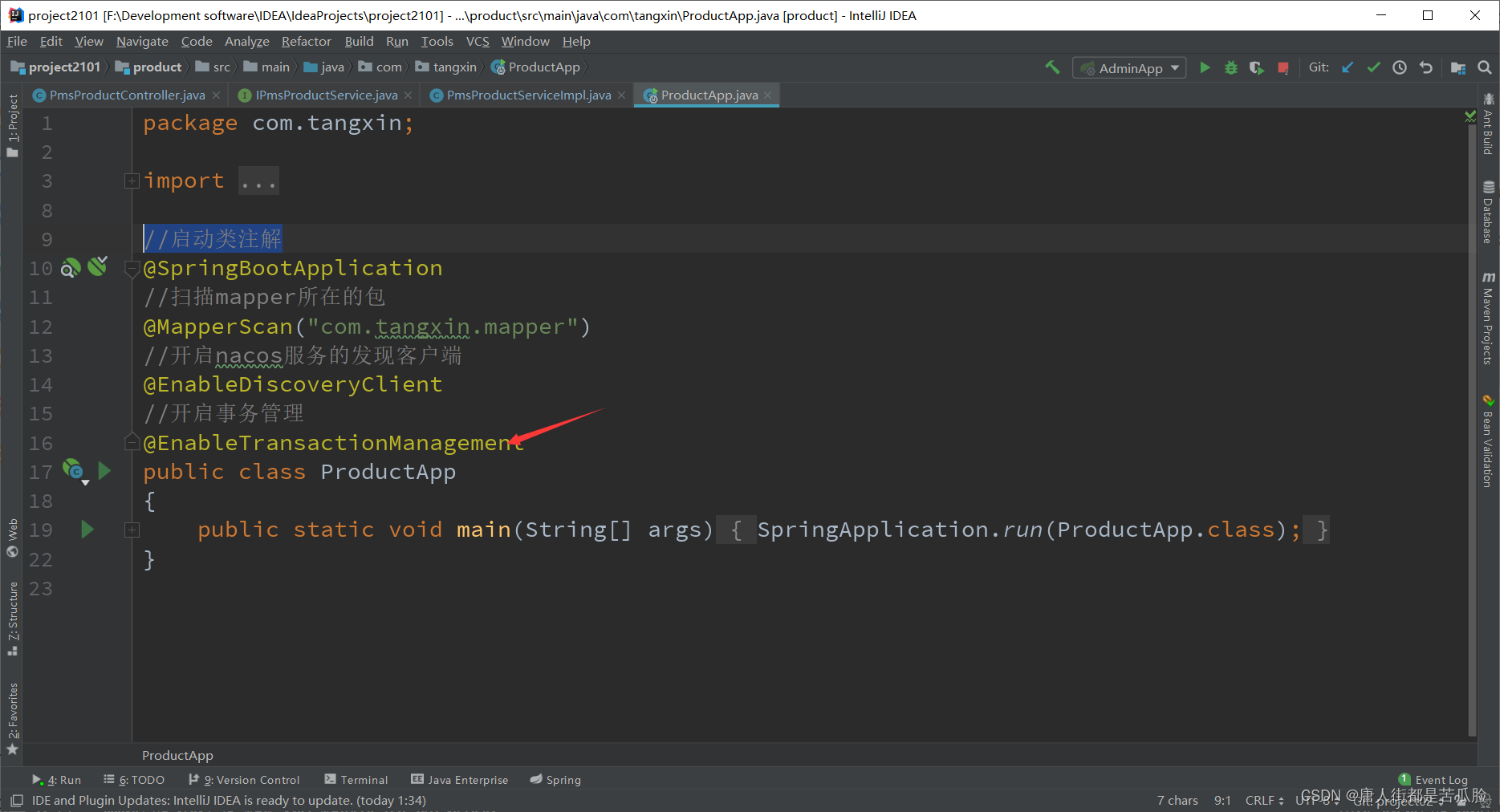Change line separator via CRLF selector
The height and width of the screenshot is (812, 1500).
point(1264,801)
